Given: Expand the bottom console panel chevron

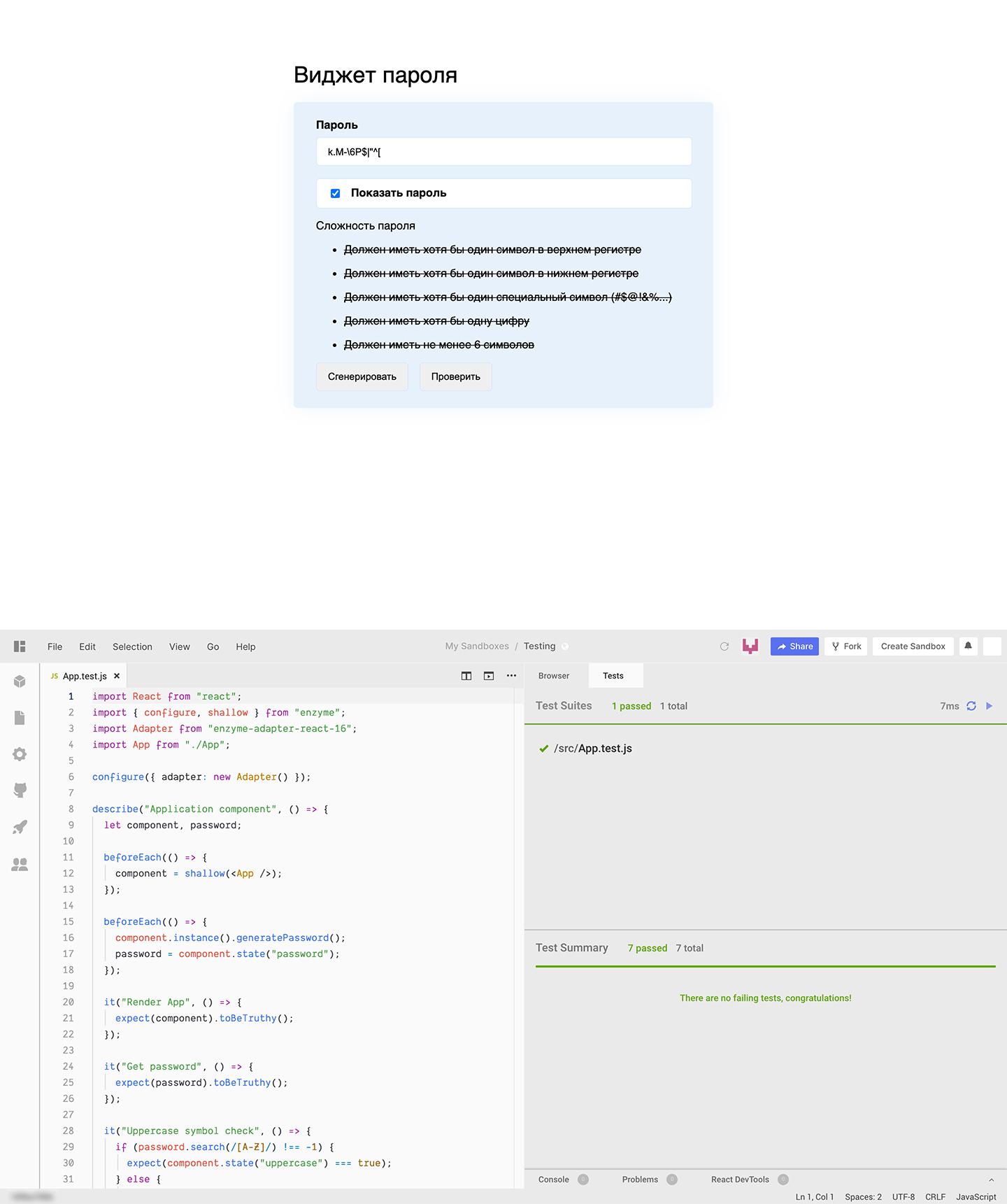Looking at the screenshot, I should [x=991, y=1180].
